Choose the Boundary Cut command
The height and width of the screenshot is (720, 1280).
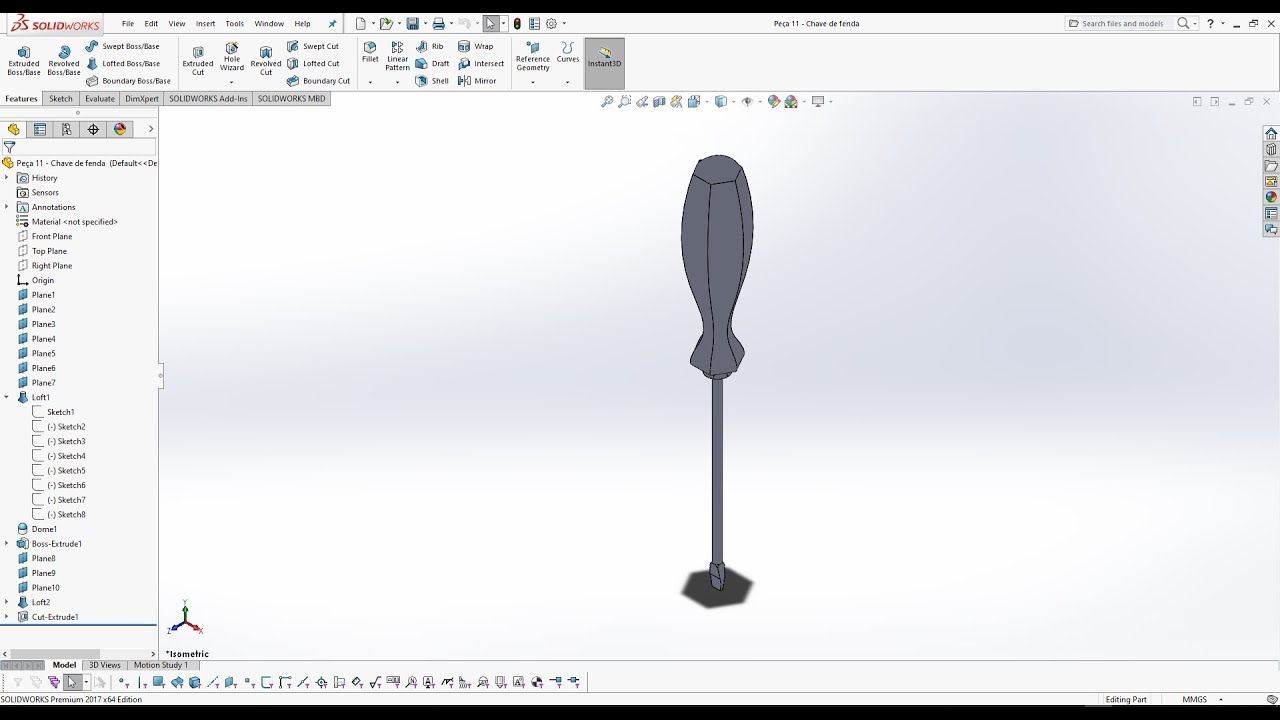pyautogui.click(x=318, y=81)
